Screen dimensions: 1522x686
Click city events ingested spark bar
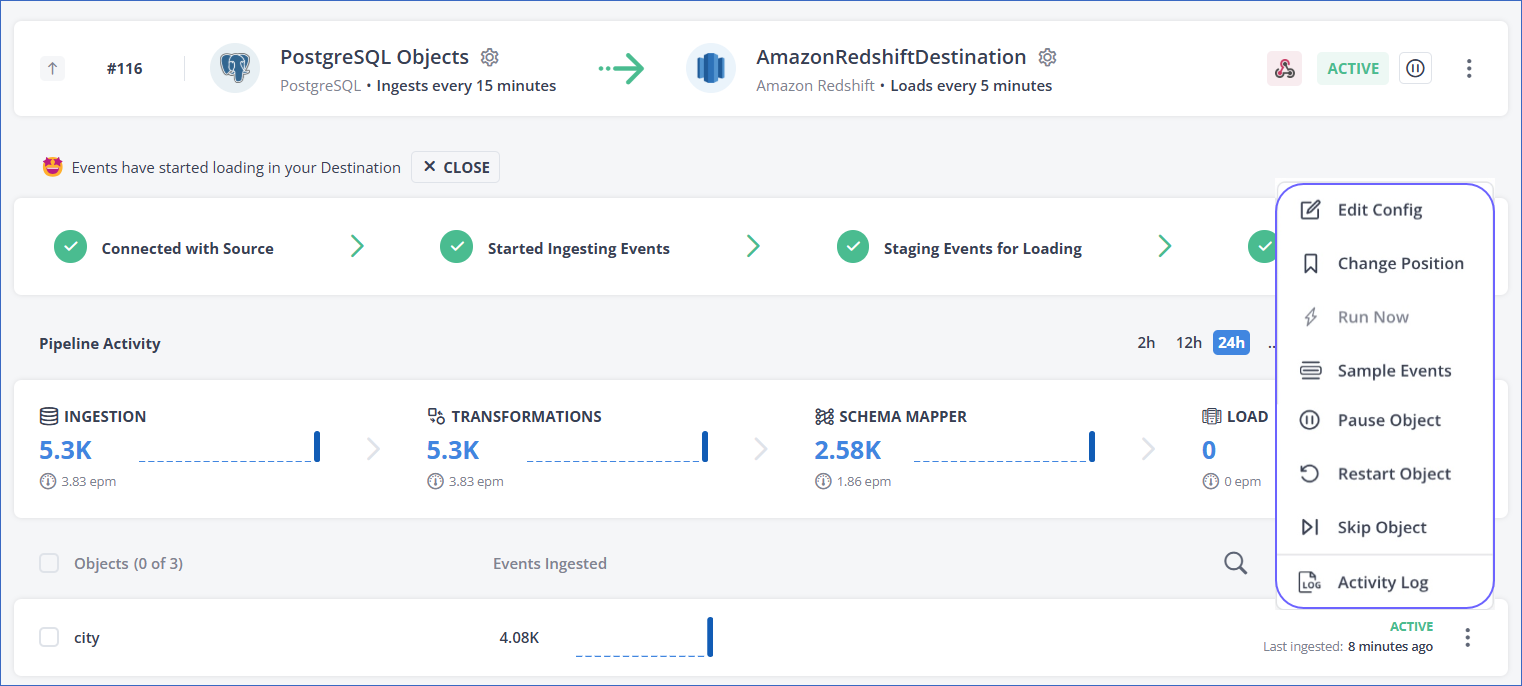coord(710,637)
